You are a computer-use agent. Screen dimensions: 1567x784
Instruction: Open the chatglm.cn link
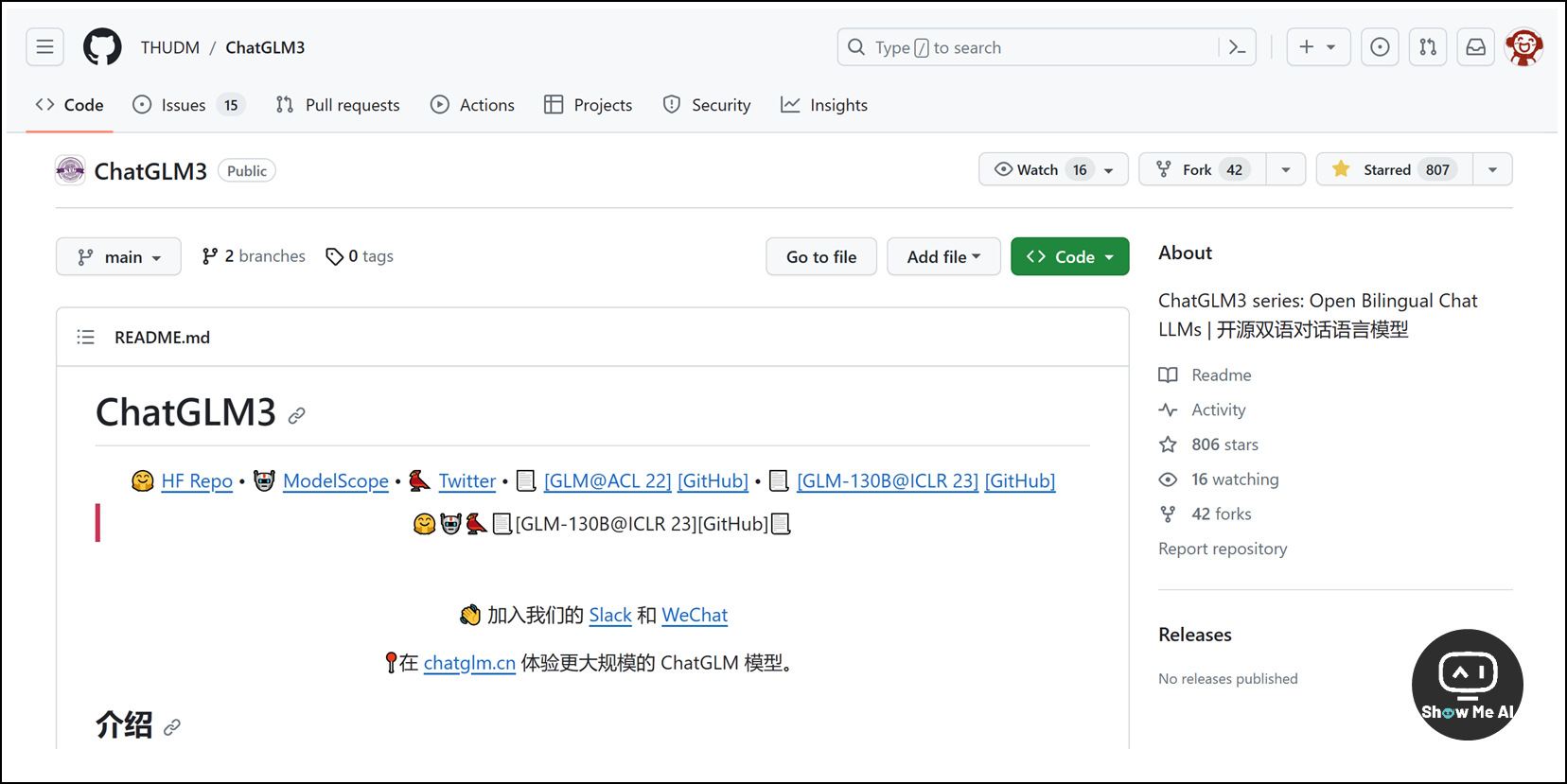469,663
